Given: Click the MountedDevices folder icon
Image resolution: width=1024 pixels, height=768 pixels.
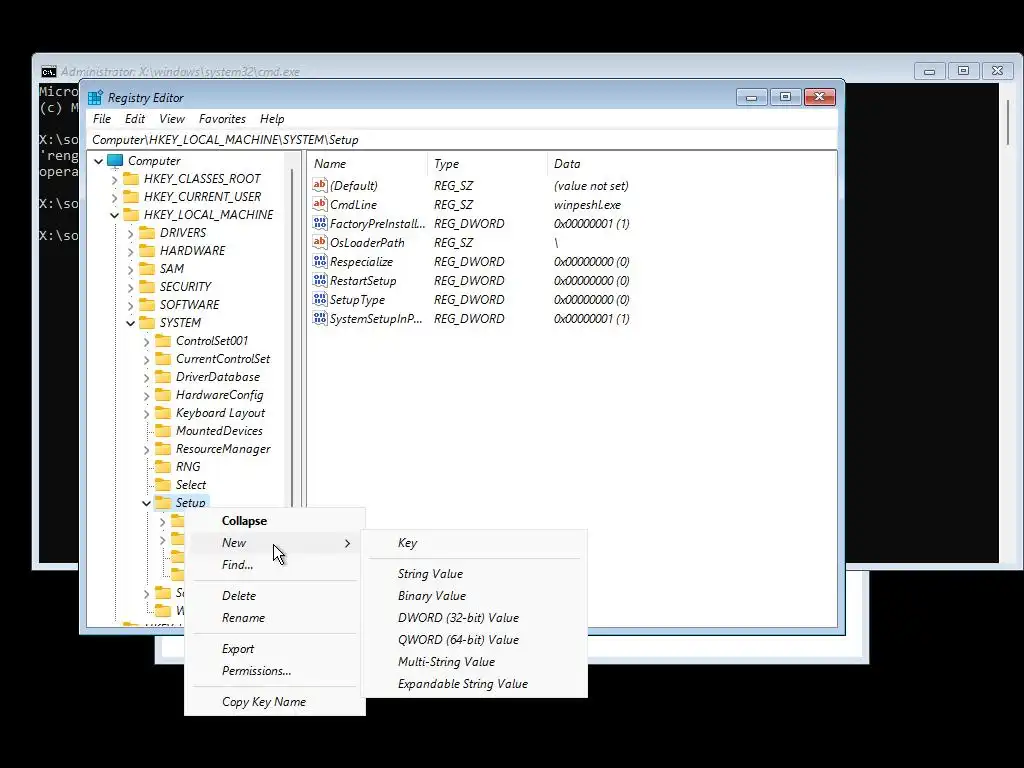Looking at the screenshot, I should (163, 430).
